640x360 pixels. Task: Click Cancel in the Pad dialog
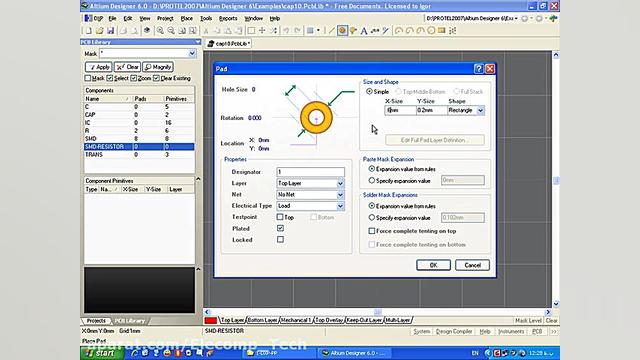click(x=472, y=265)
